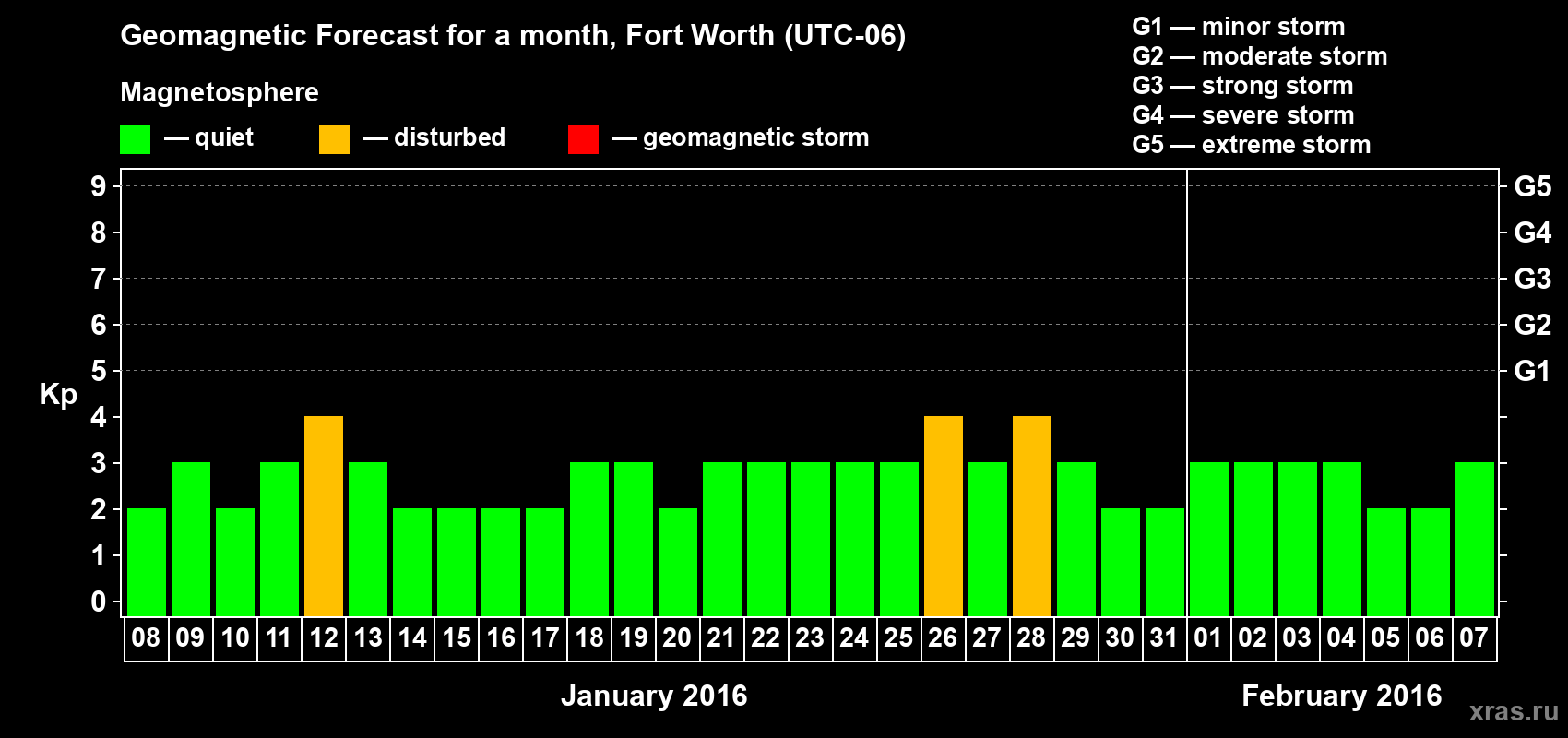
Task: Click the date label 28 on axis
Action: (1032, 638)
